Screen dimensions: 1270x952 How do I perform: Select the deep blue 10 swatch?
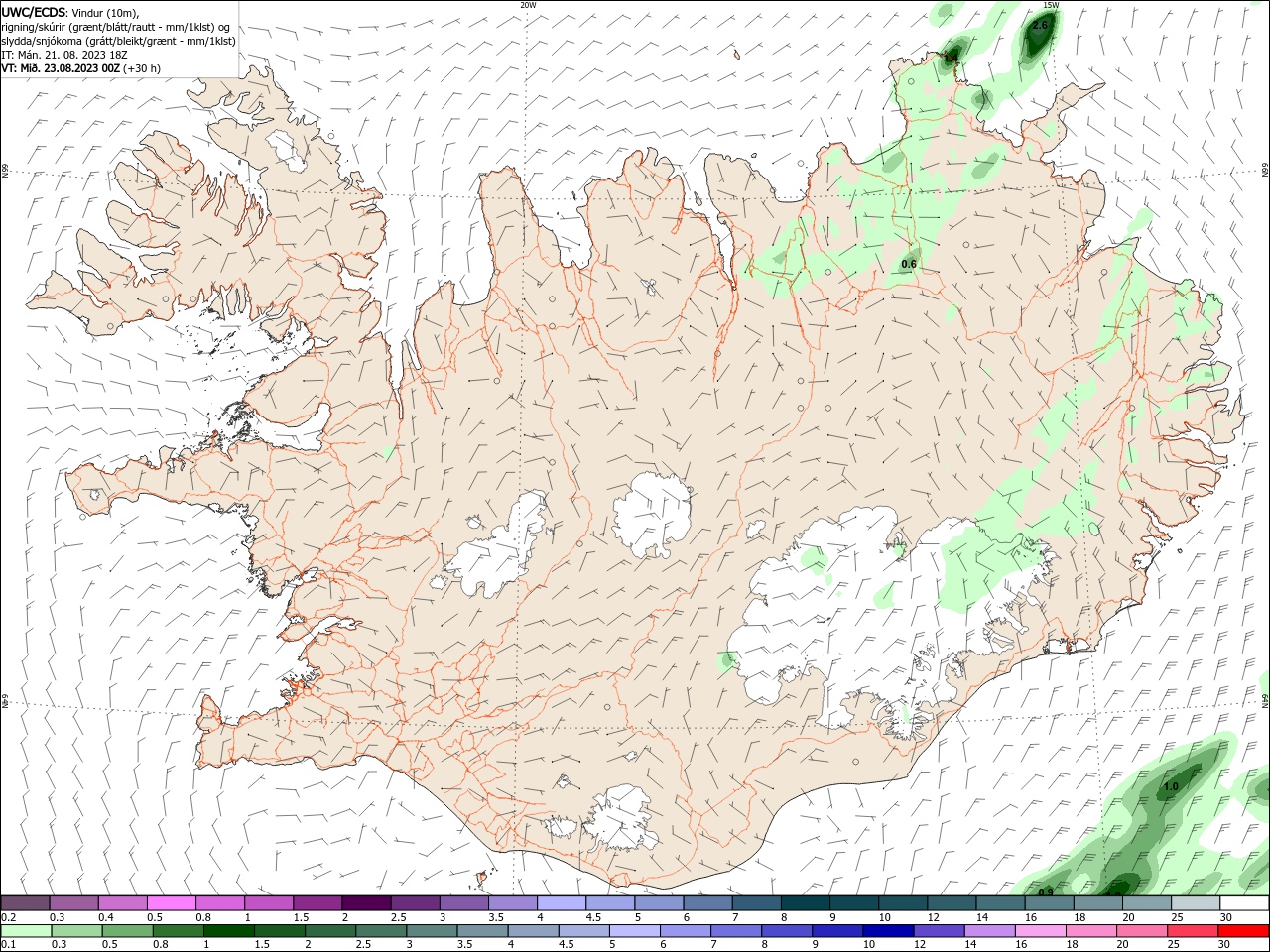[x=888, y=930]
